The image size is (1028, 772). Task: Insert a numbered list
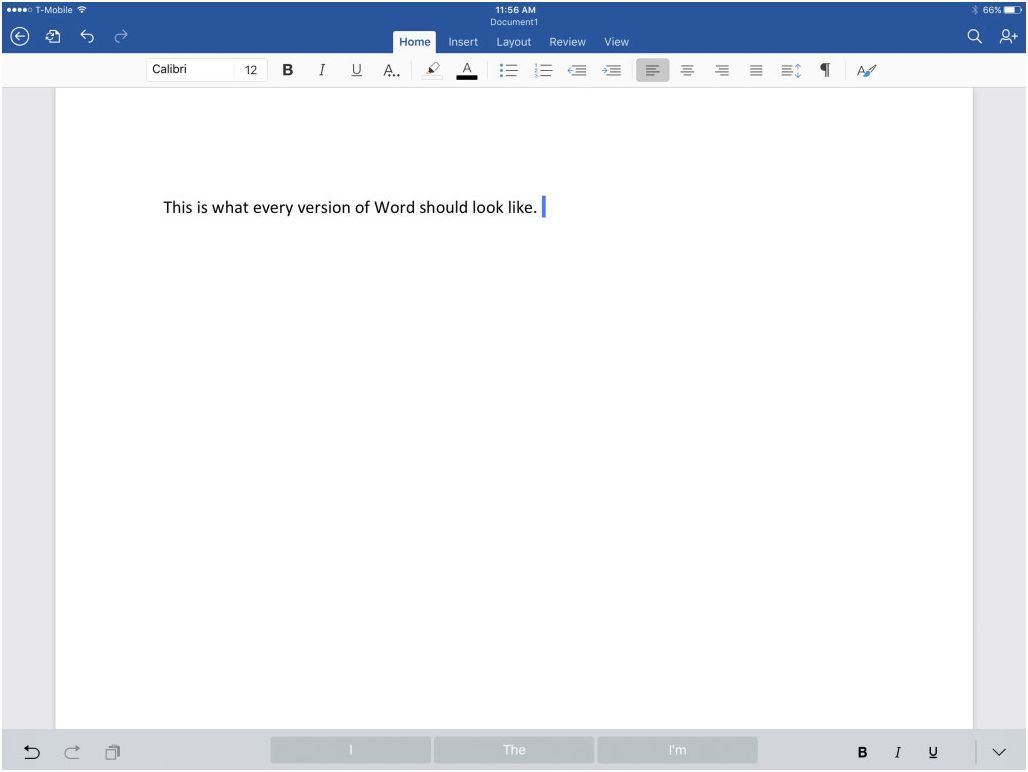[544, 70]
